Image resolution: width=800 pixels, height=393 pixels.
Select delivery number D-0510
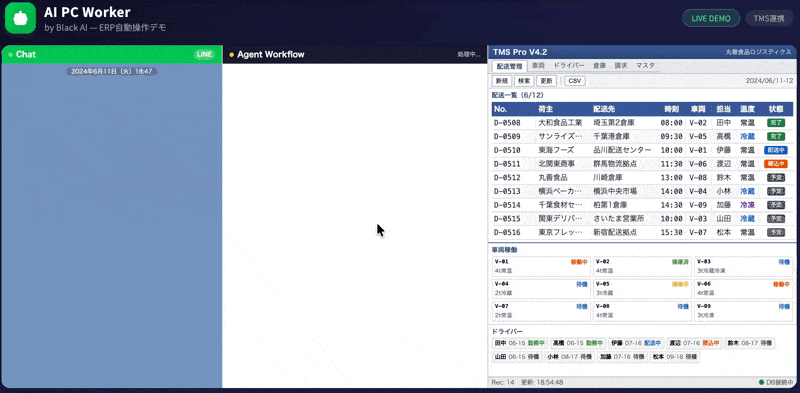[x=507, y=151]
